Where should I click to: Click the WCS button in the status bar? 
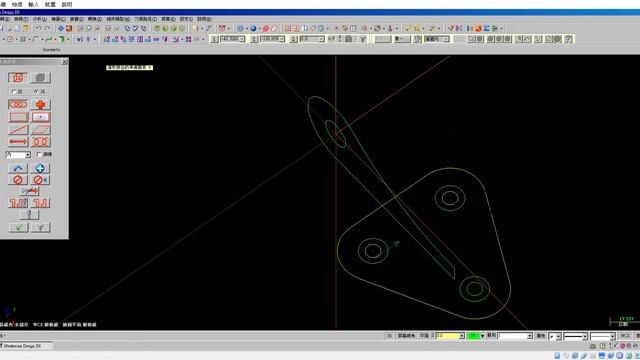(625, 336)
